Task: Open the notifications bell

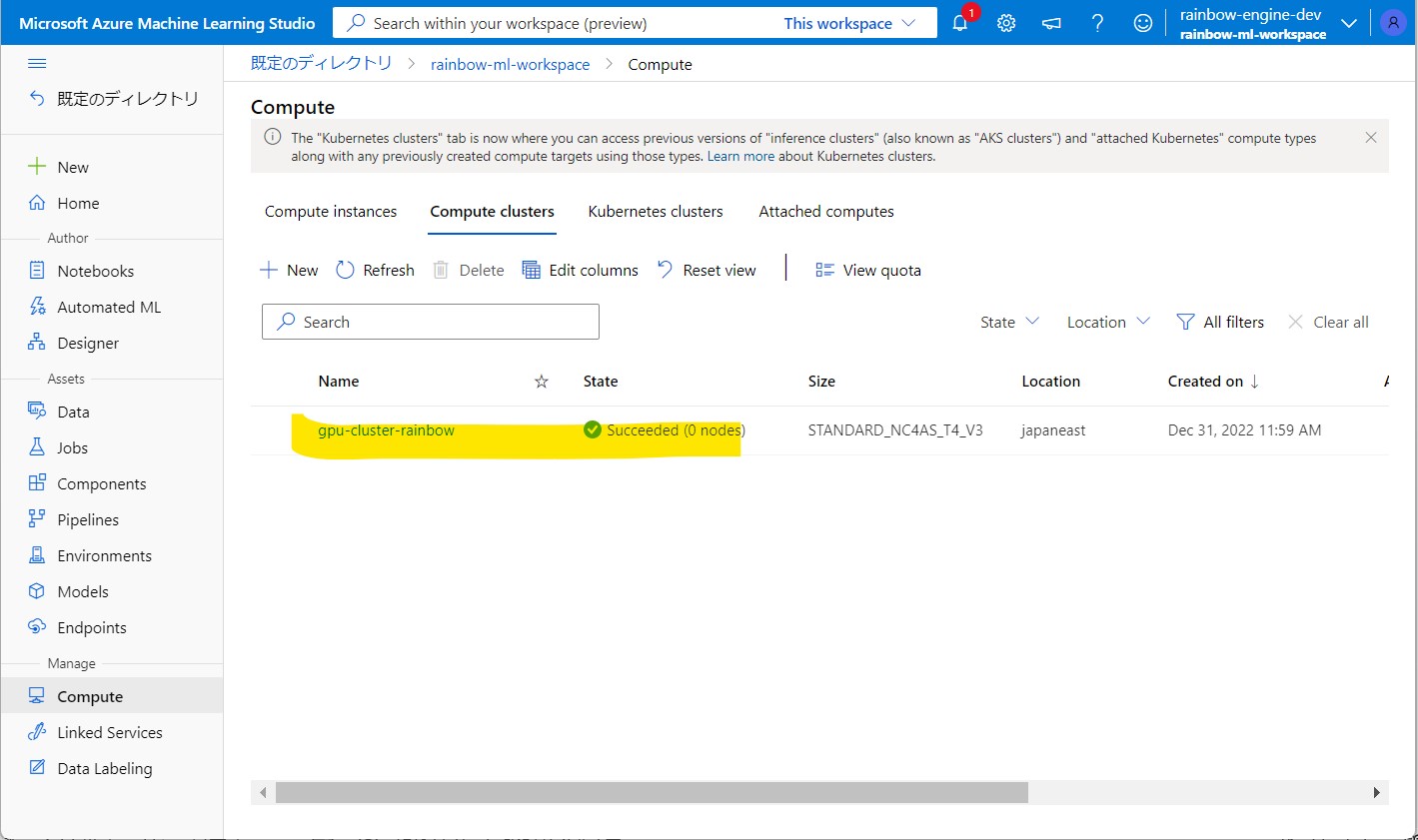Action: coord(960,23)
